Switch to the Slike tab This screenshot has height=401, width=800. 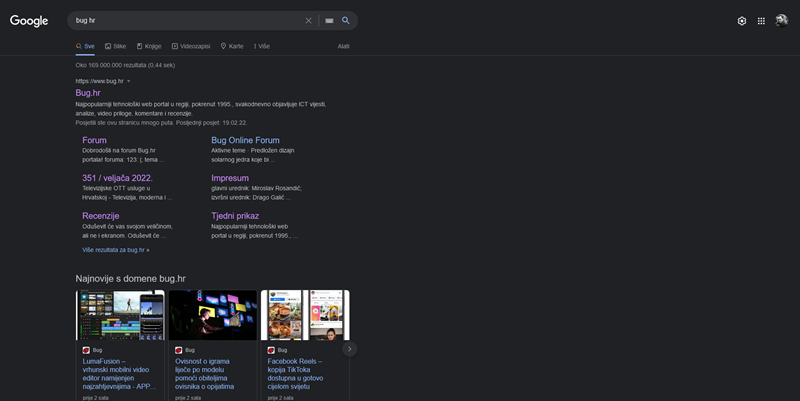[x=115, y=46]
